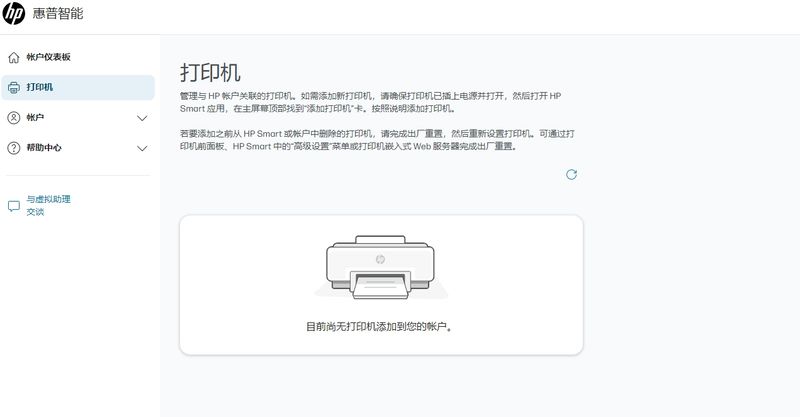Screen dimensions: 800x417
Task: Open the 与虚拟助理交谈 link
Action: pos(48,205)
